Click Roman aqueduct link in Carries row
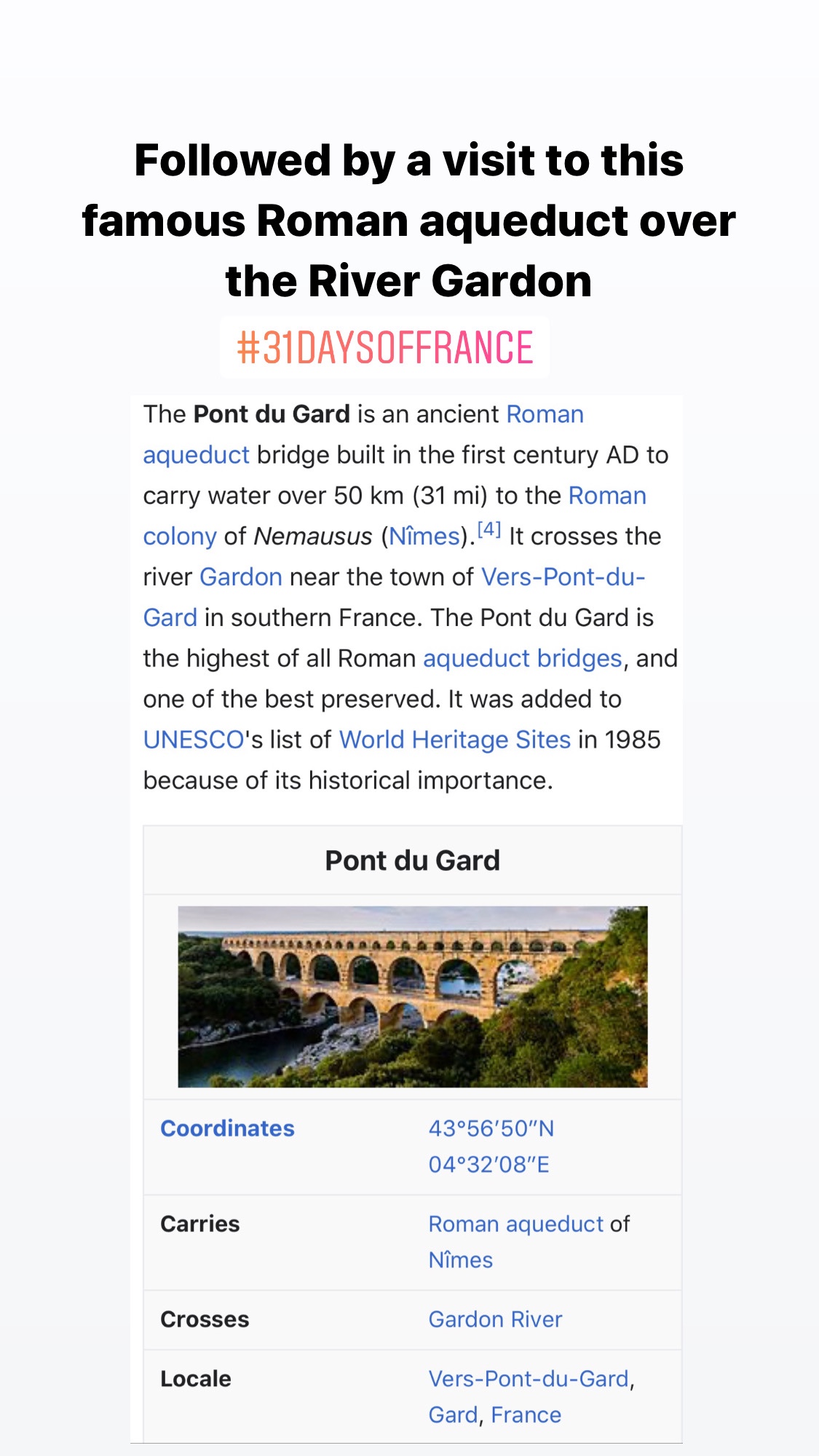This screenshot has height=1456, width=819. [515, 1224]
